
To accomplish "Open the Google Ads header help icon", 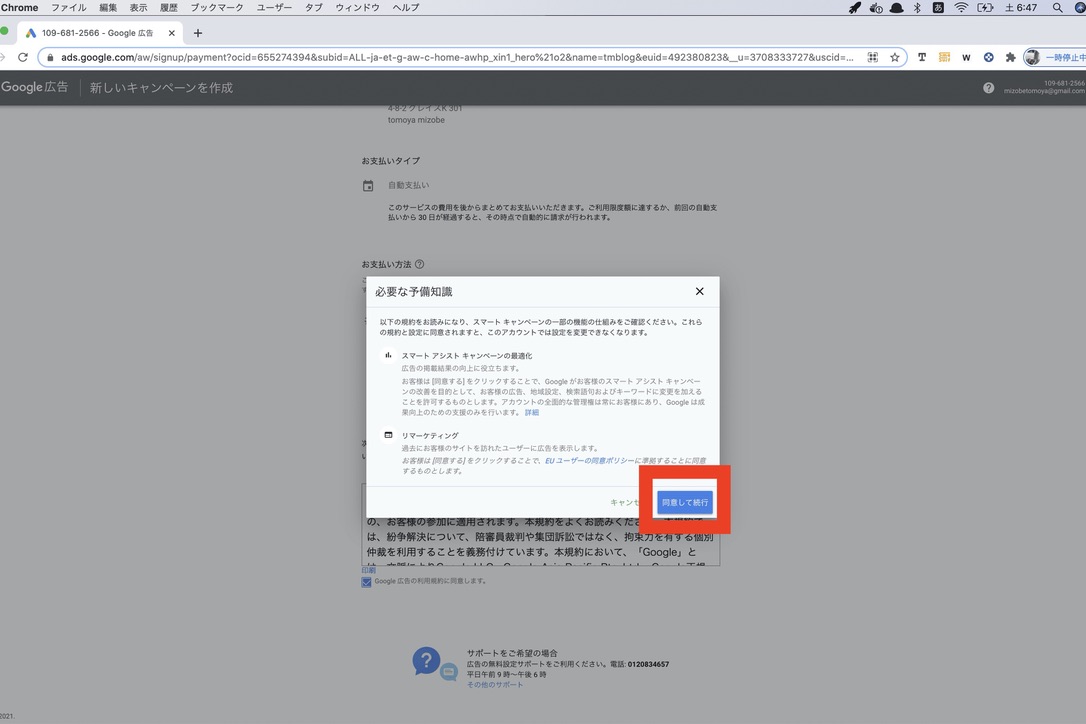I will pyautogui.click(x=988, y=88).
